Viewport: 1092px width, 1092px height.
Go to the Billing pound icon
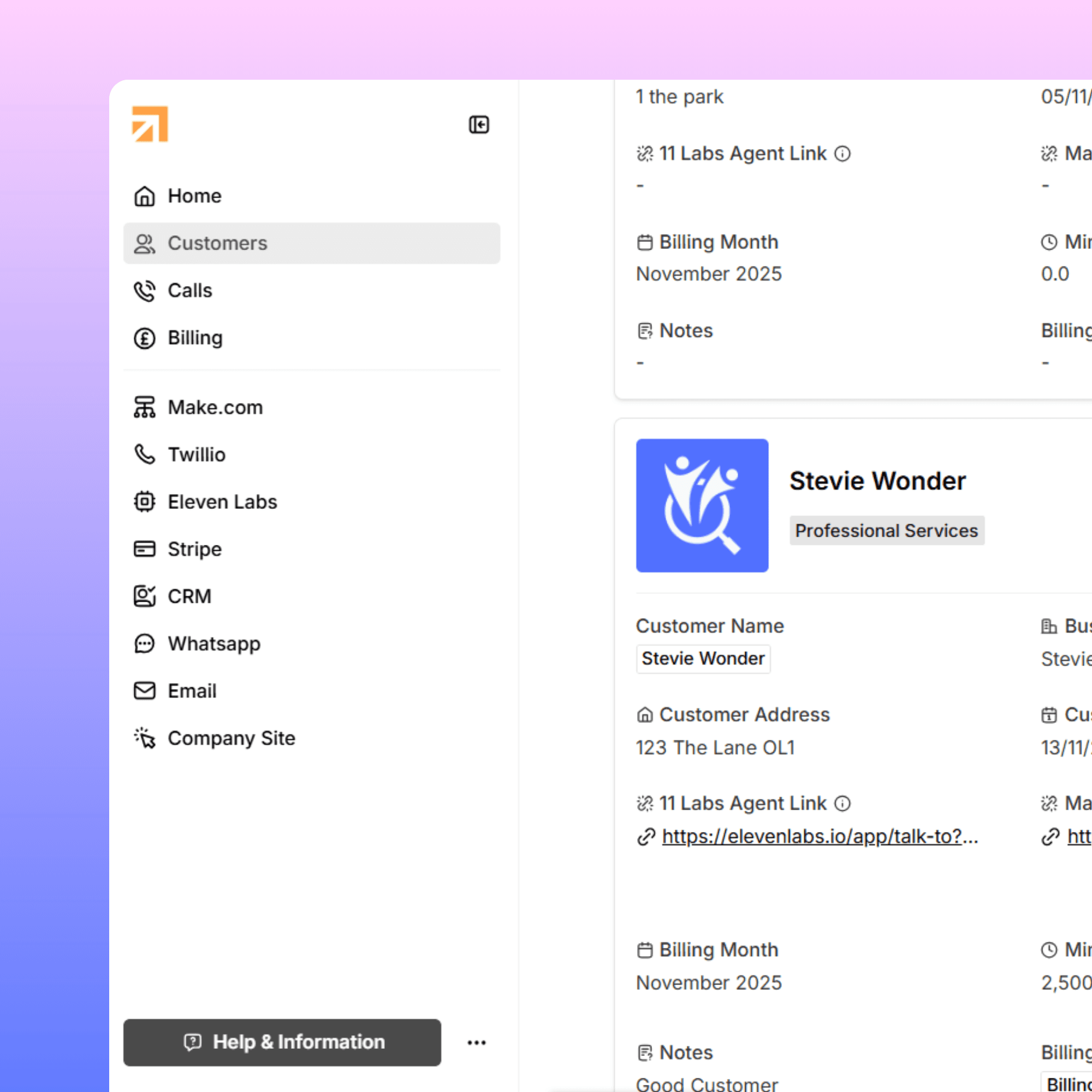[x=144, y=338]
